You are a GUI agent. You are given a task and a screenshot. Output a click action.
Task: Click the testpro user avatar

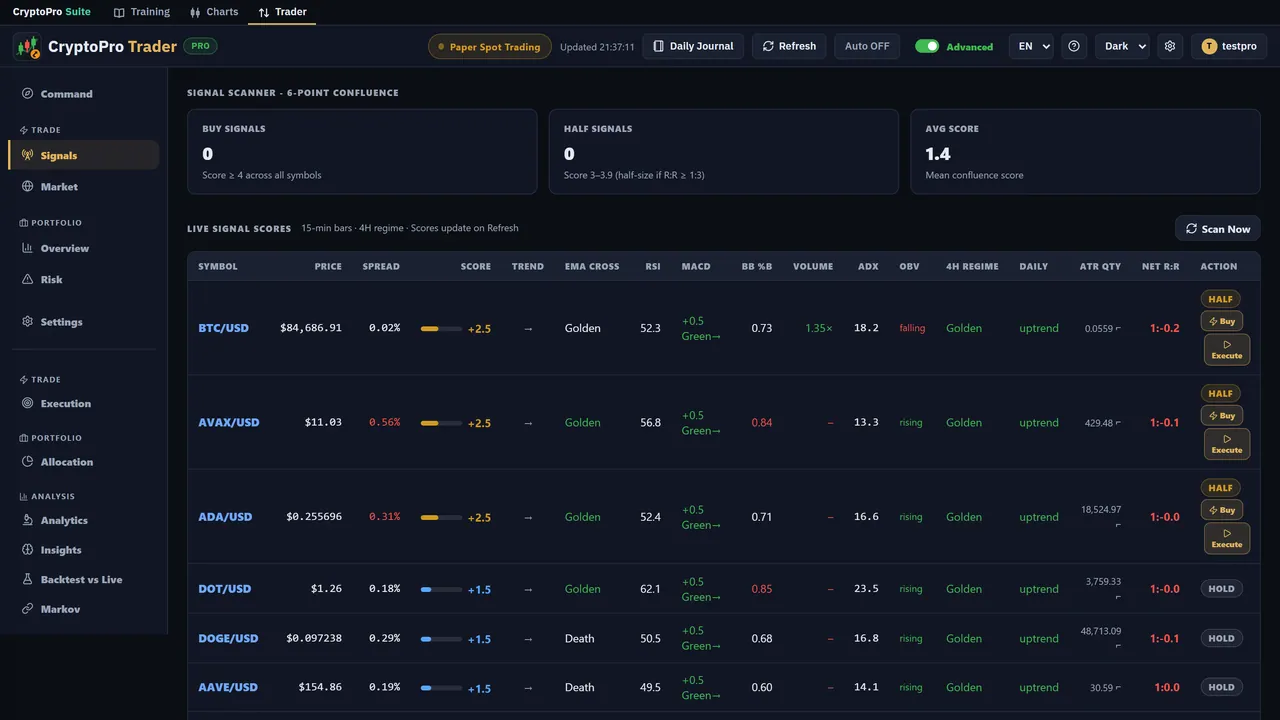click(1209, 46)
